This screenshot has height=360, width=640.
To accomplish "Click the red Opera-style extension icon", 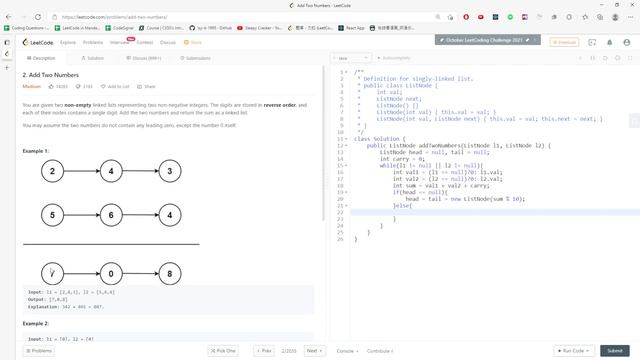I will click(466, 17).
